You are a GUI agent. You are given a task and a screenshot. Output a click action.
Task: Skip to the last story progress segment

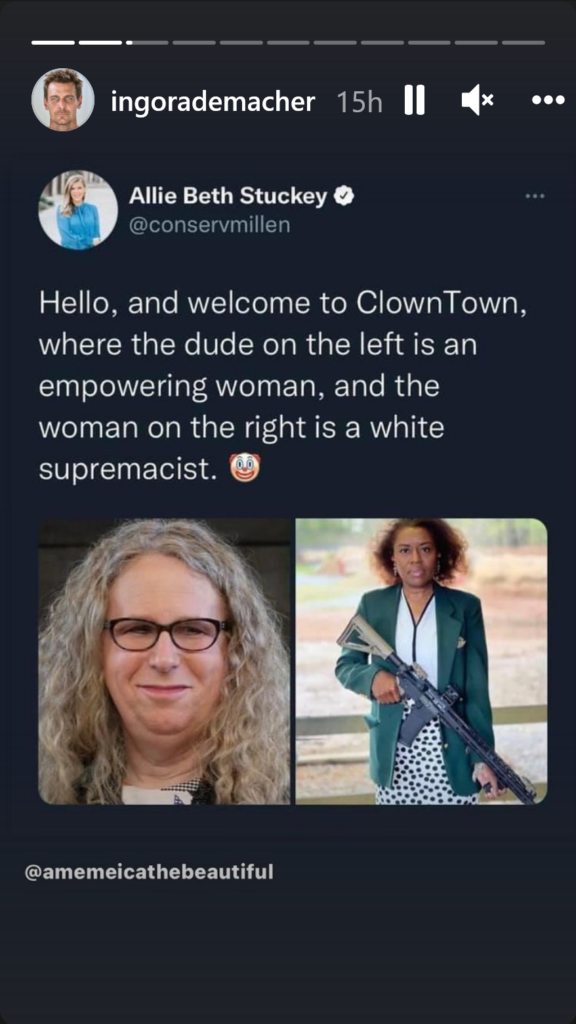[523, 42]
